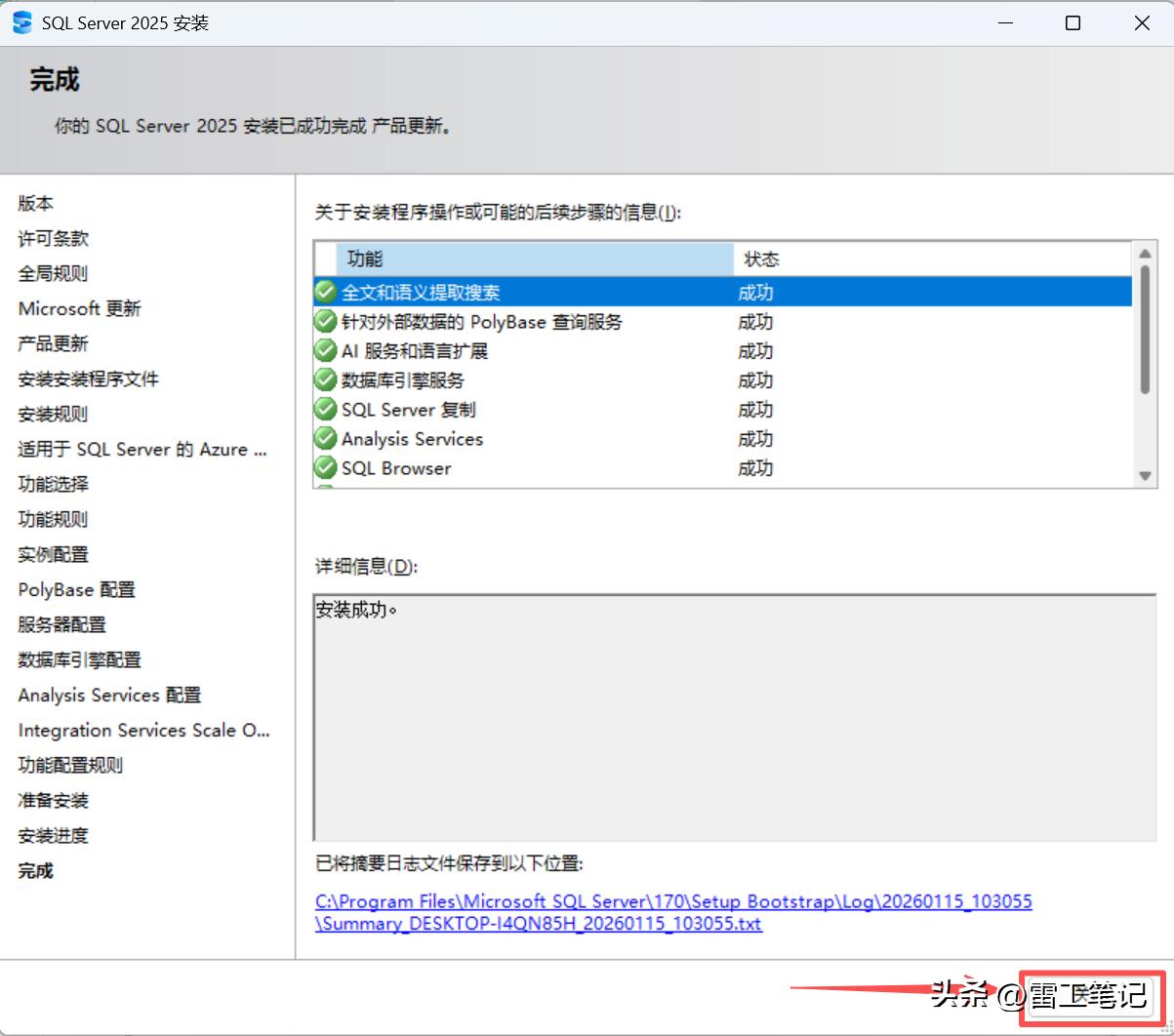Select the 针对外部数据的 PolyBase 查询服务 row
The width and height of the screenshot is (1174, 1036).
coord(723,321)
